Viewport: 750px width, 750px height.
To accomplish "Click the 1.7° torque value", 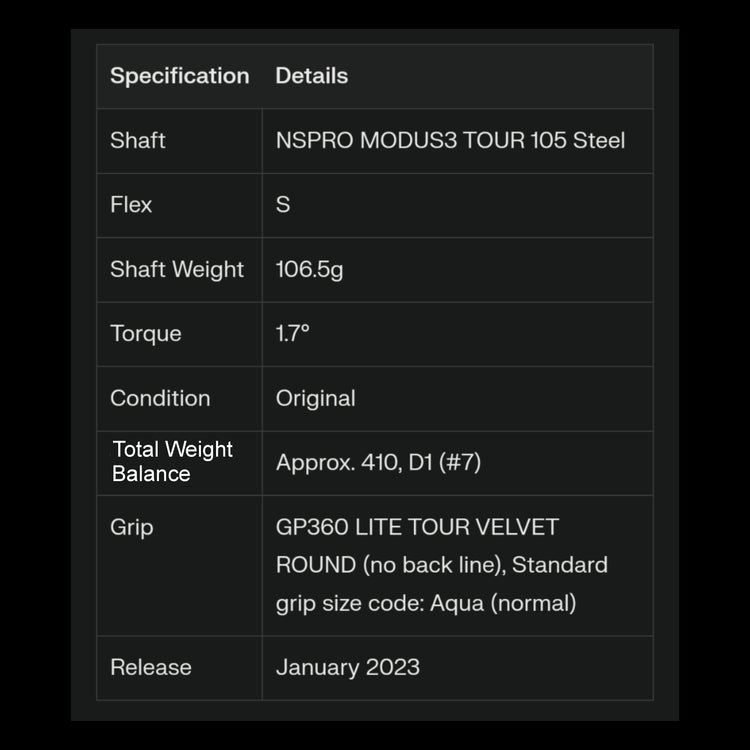I will 293,334.
